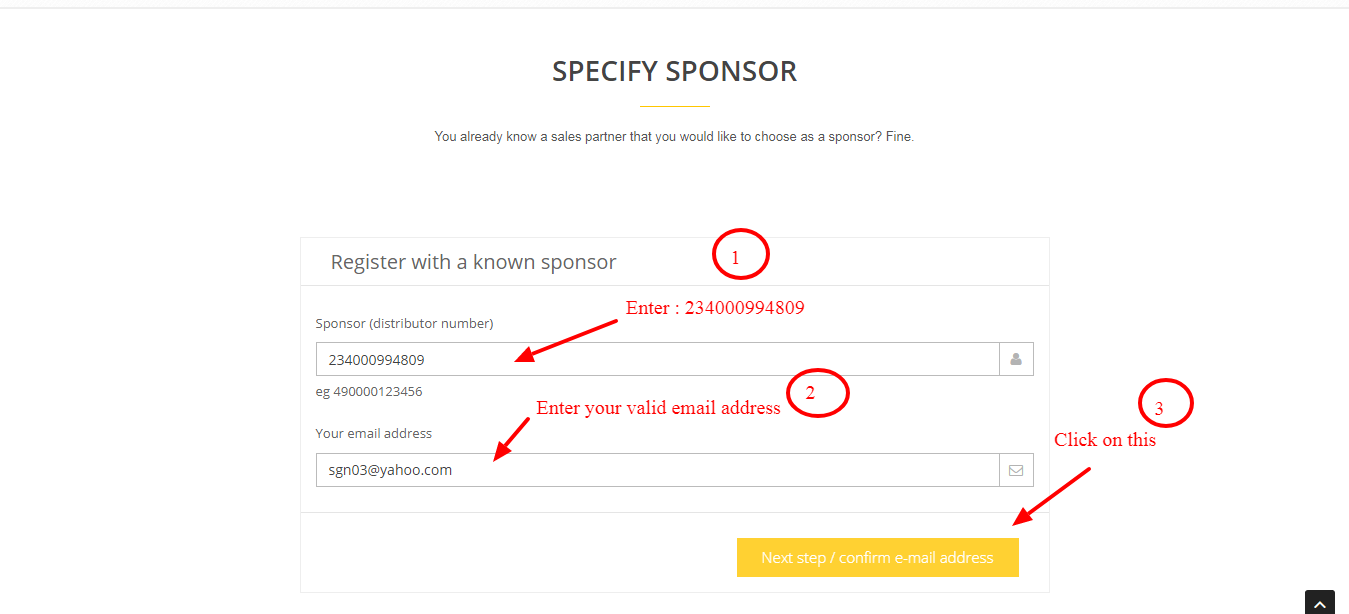Click the red 'Enter : 234000994809' annotation
The image size is (1349, 614).
[x=715, y=308]
